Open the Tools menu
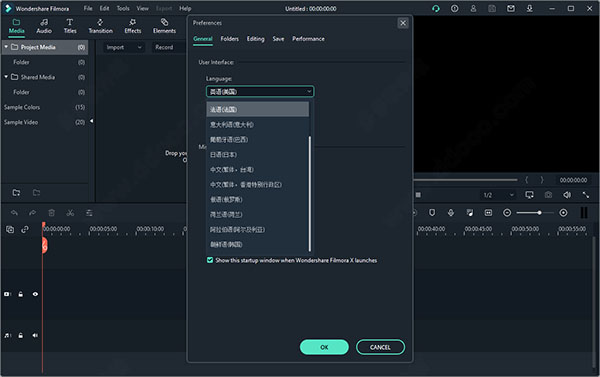Screen dimensions: 600x377 (x=123, y=8)
